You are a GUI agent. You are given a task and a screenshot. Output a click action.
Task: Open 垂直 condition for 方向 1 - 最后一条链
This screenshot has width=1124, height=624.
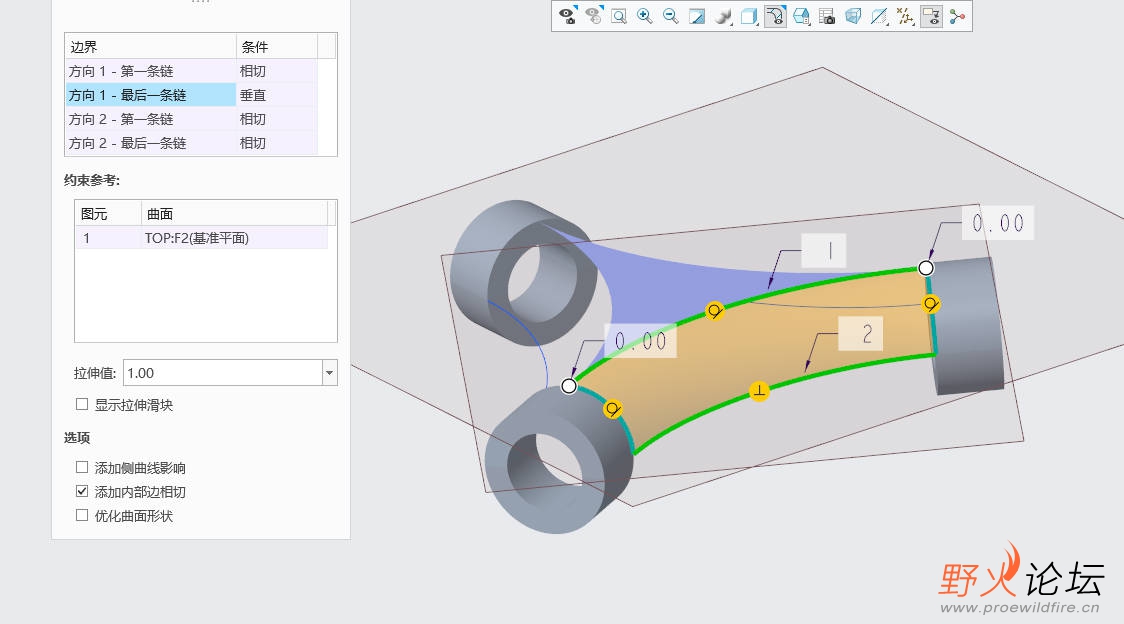coord(276,95)
